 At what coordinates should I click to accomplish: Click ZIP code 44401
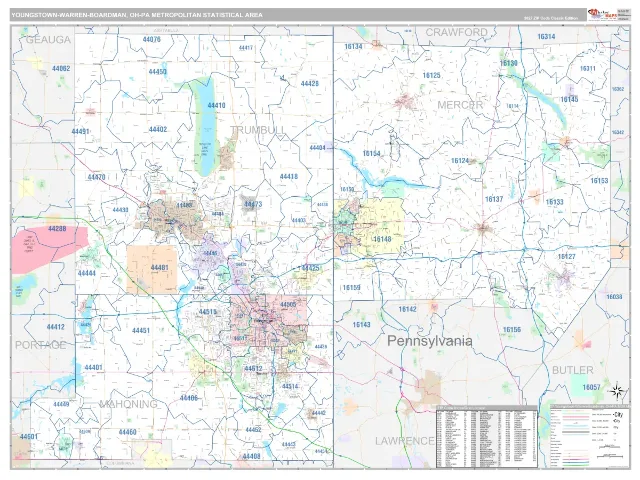coord(93,368)
